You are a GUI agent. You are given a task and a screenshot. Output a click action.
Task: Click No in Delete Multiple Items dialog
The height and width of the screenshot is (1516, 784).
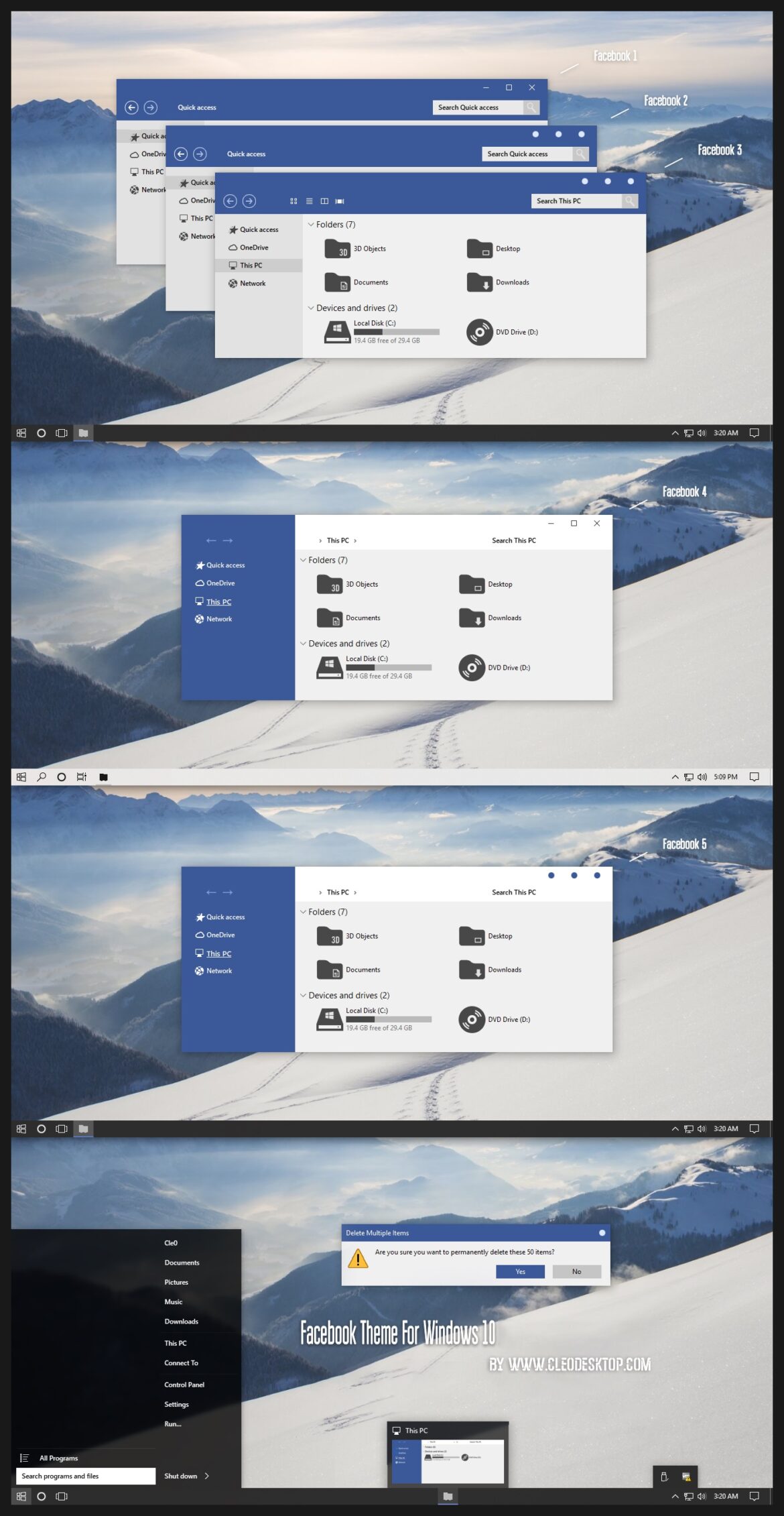coord(576,1271)
